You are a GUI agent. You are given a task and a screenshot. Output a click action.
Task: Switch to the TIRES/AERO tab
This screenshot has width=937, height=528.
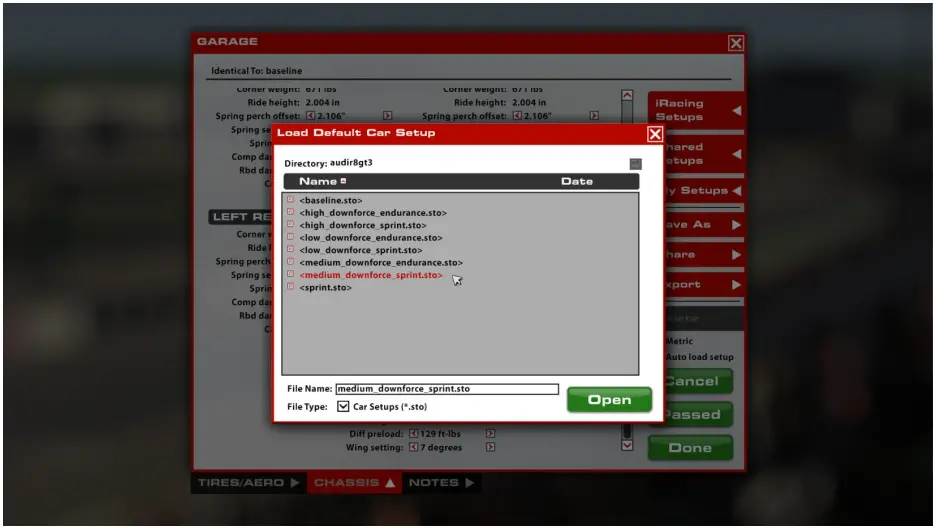point(249,483)
